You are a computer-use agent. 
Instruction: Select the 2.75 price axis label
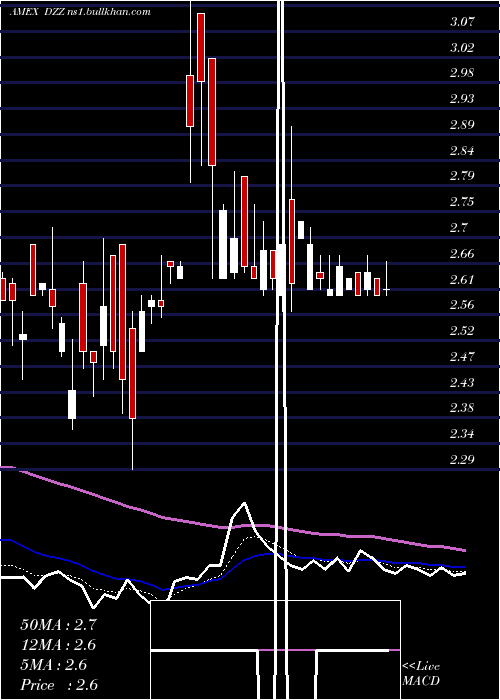coord(462,202)
